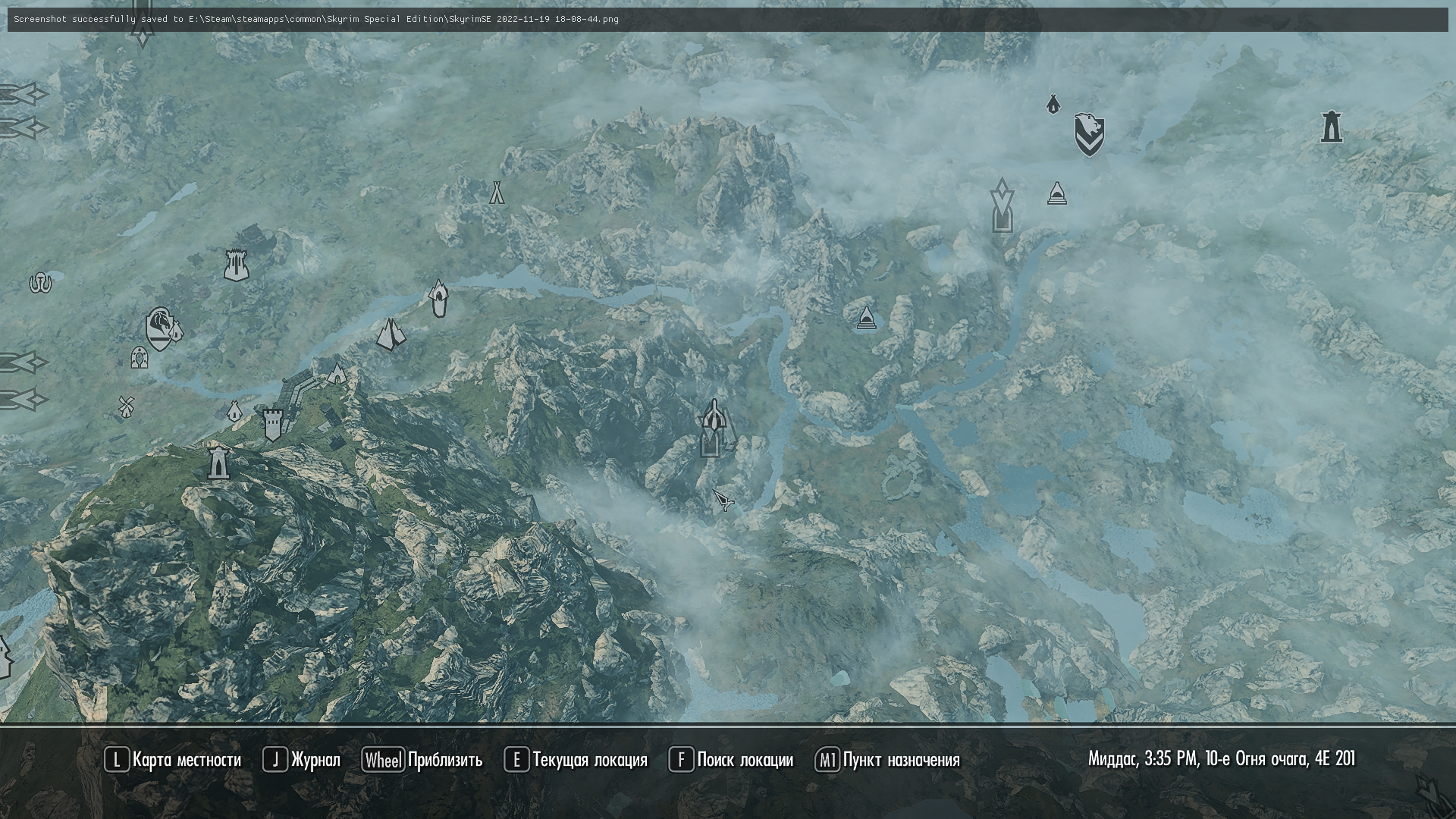Click the player position arrow on the map
Image resolution: width=1456 pixels, height=819 pixels.
[x=723, y=499]
